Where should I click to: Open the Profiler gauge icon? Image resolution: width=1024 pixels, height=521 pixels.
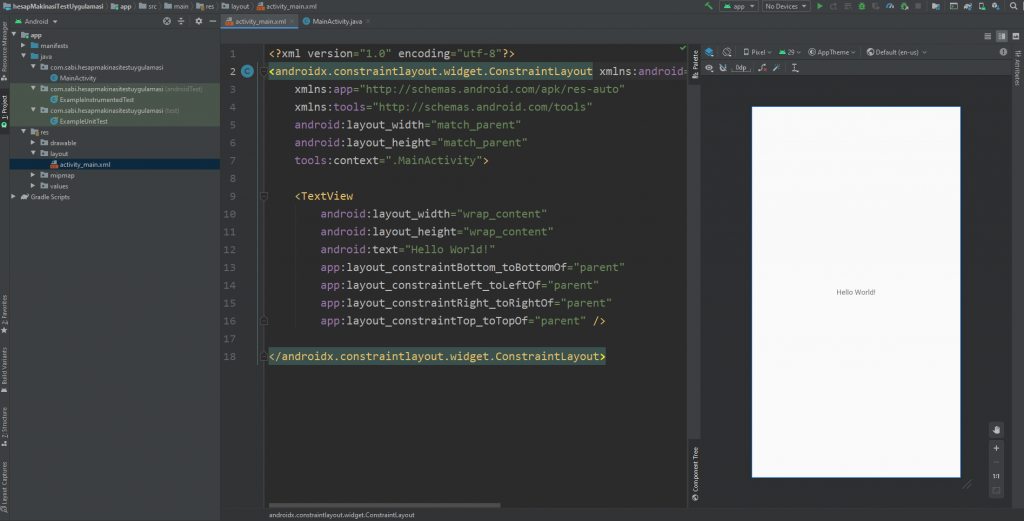point(890,6)
